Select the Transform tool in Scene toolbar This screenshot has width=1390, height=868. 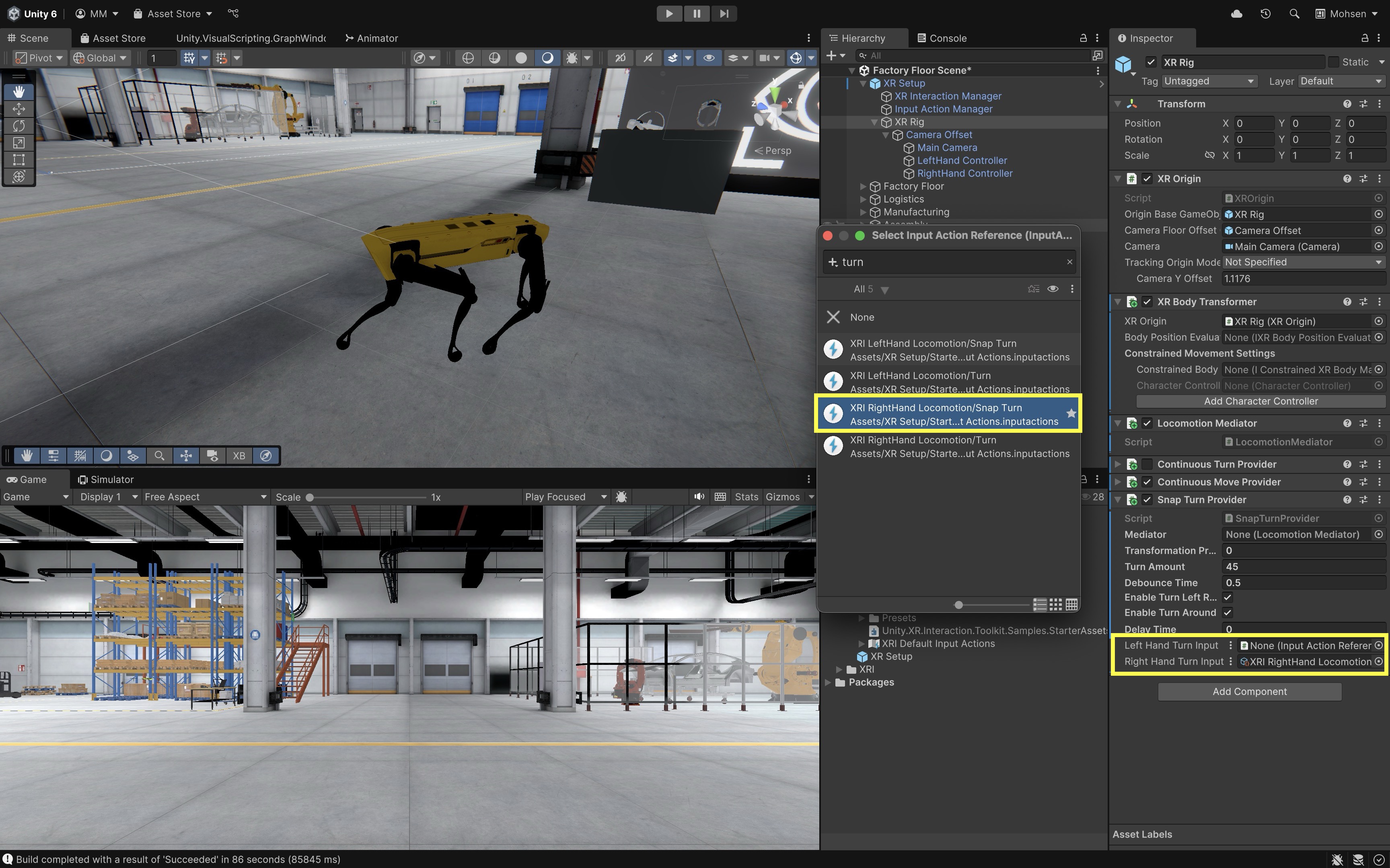(x=19, y=176)
